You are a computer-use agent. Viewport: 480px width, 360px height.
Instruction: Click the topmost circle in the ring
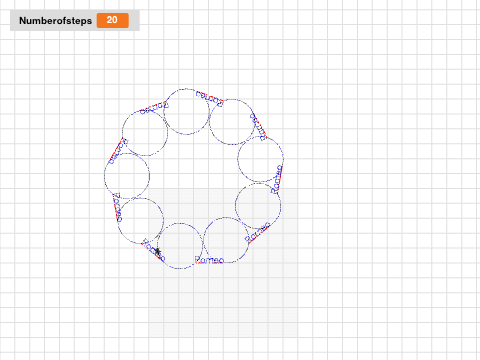click(186, 112)
